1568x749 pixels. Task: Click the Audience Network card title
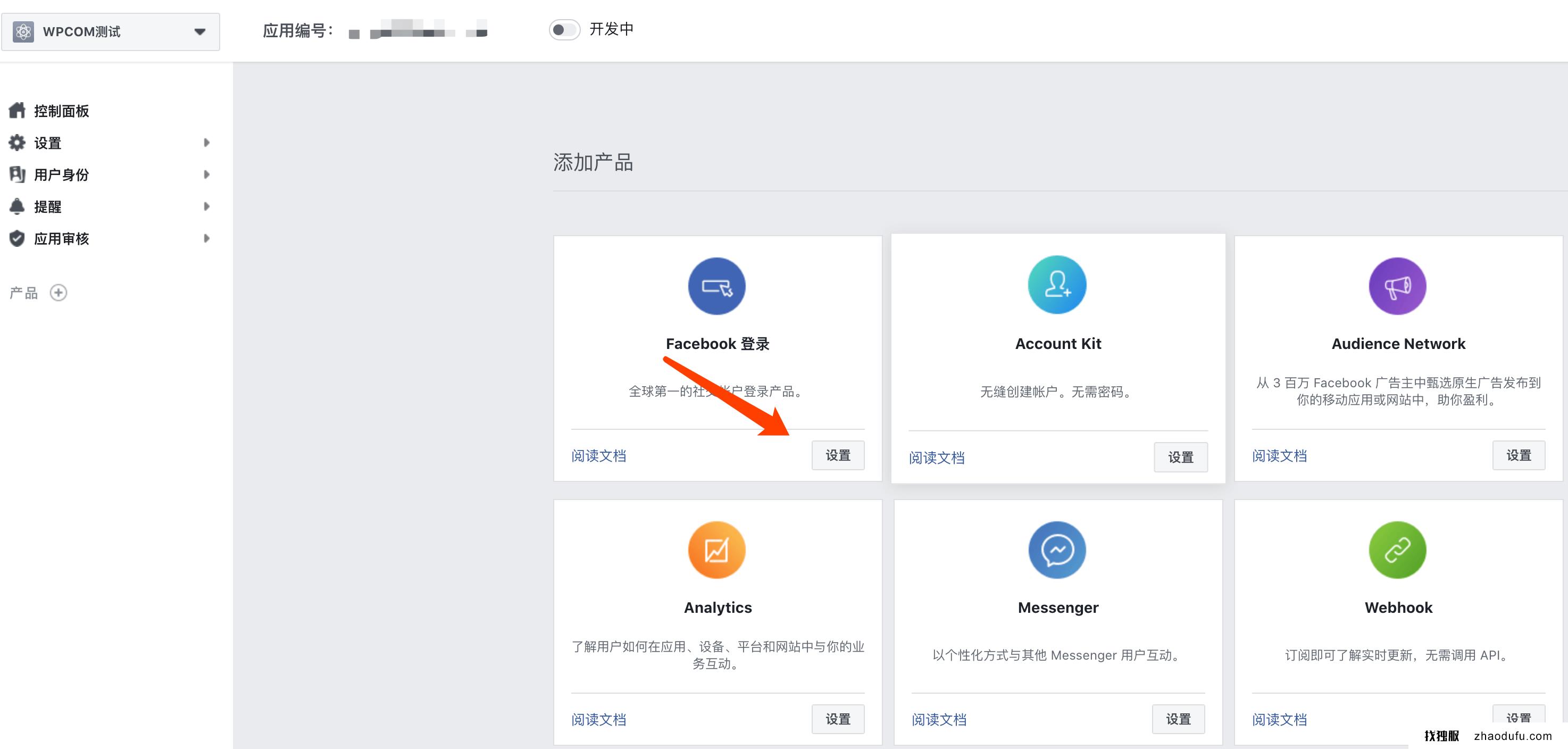(x=1398, y=344)
